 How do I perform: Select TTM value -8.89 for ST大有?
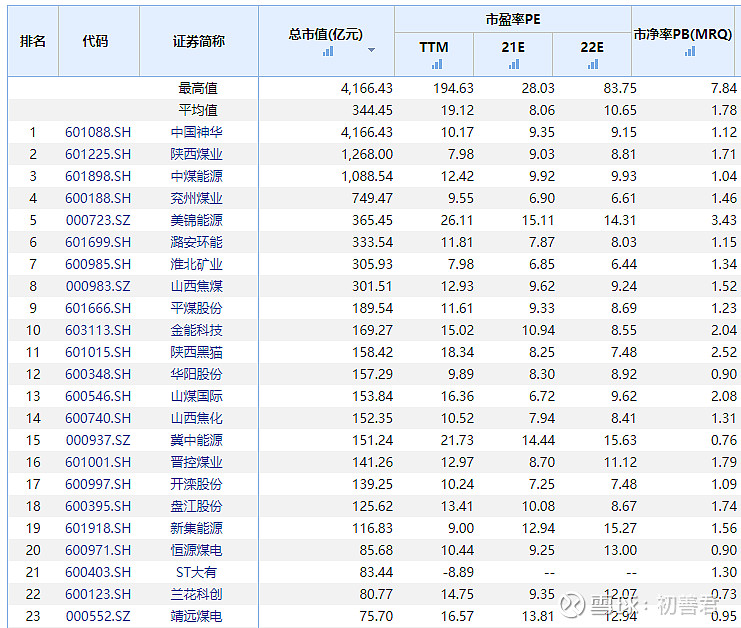[x=458, y=572]
